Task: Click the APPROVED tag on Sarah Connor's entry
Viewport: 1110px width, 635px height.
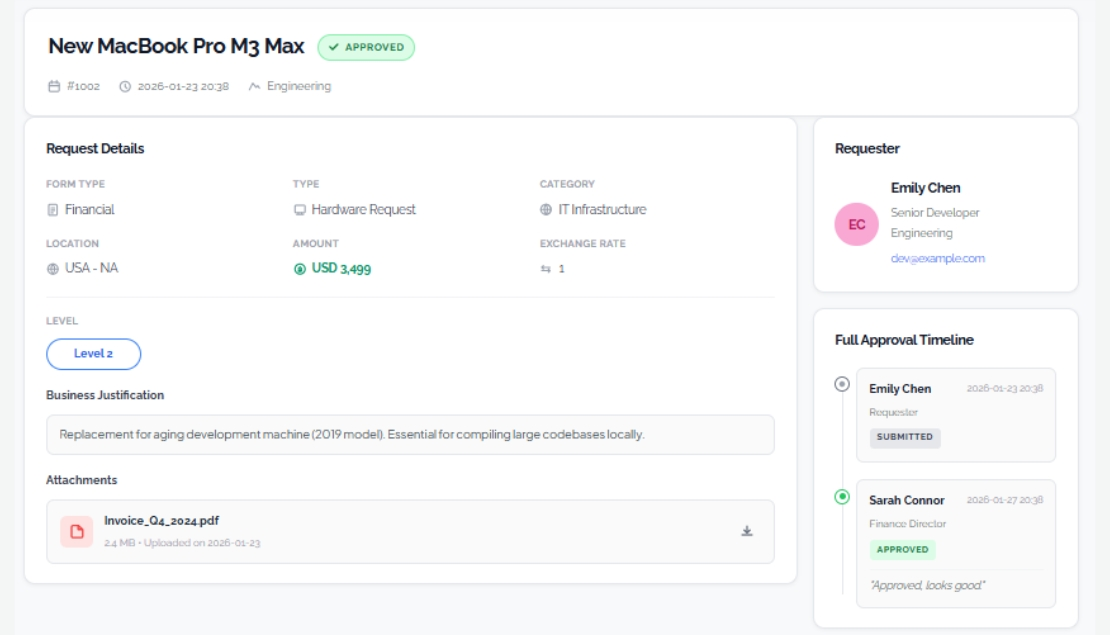Action: (903, 549)
